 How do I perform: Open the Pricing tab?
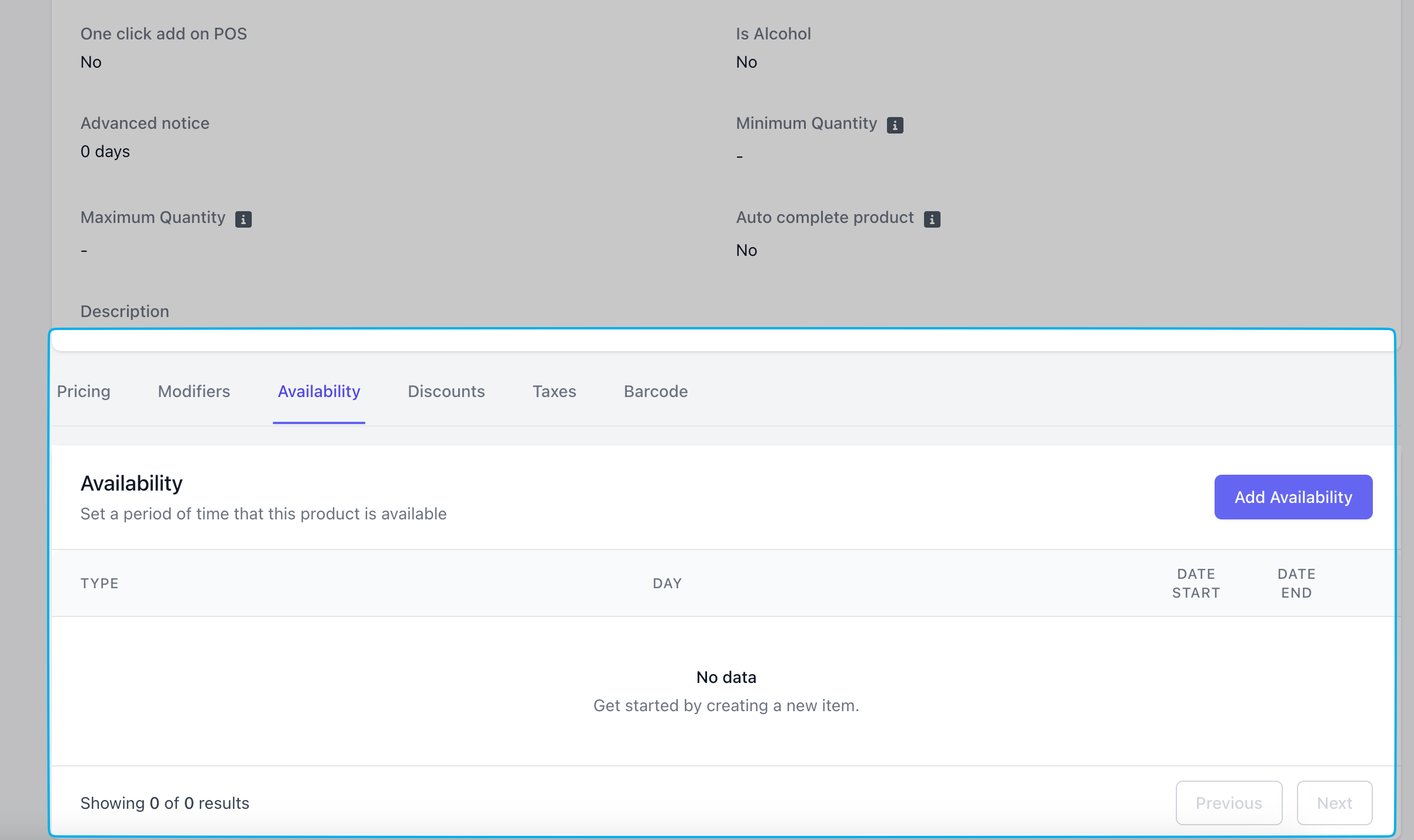(84, 391)
